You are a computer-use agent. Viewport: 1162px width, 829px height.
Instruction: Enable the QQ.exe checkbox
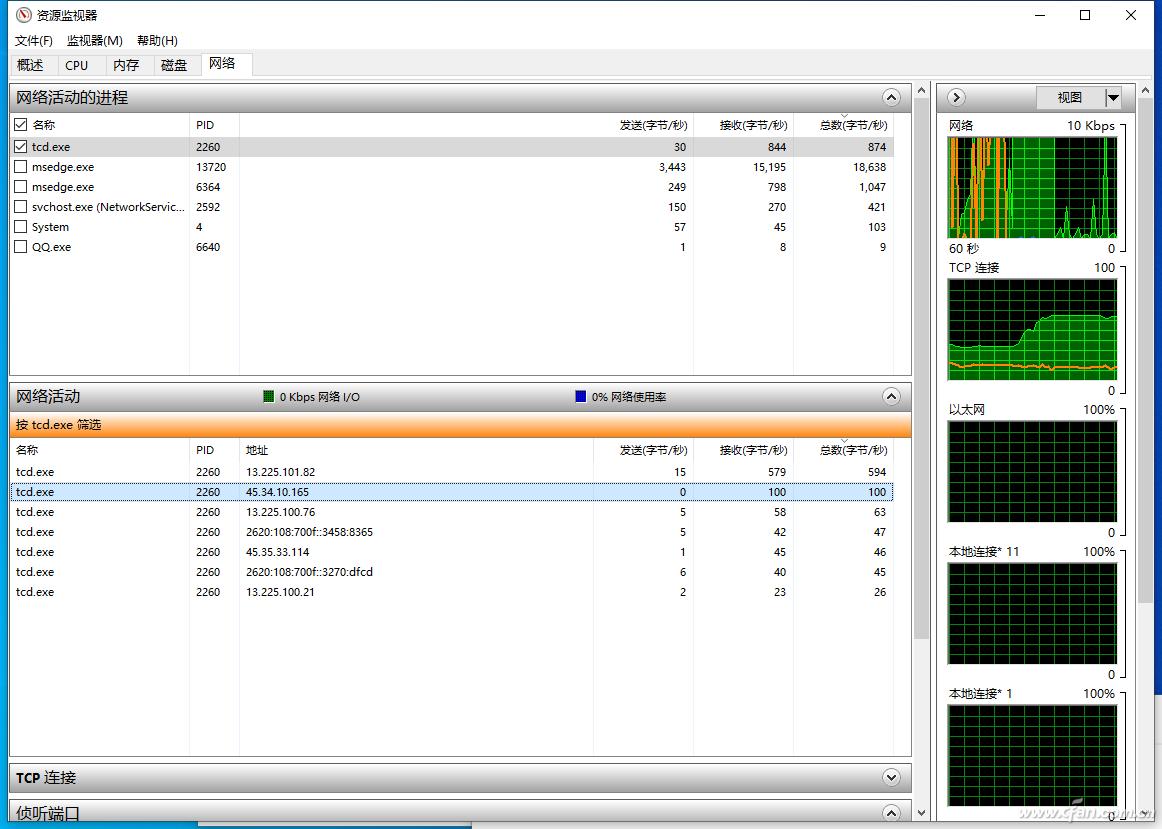tap(21, 247)
